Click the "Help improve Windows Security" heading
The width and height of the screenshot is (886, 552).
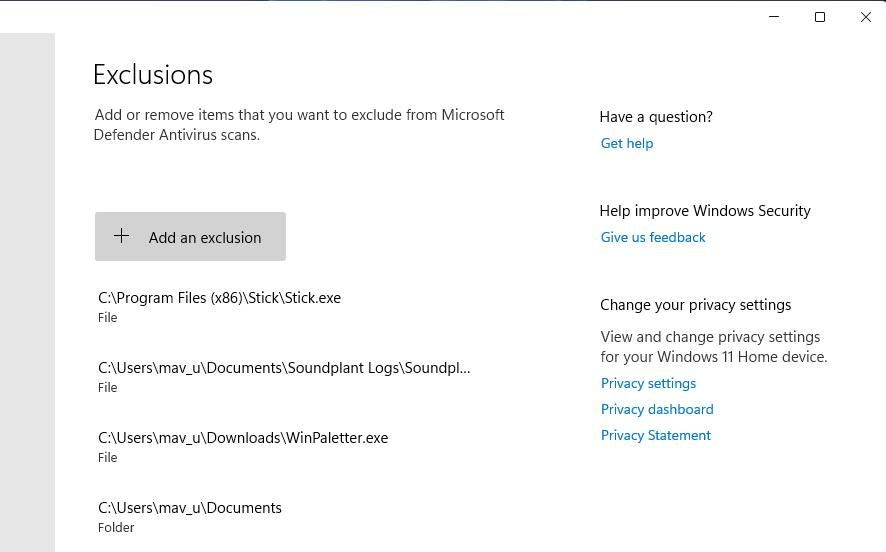coord(705,211)
